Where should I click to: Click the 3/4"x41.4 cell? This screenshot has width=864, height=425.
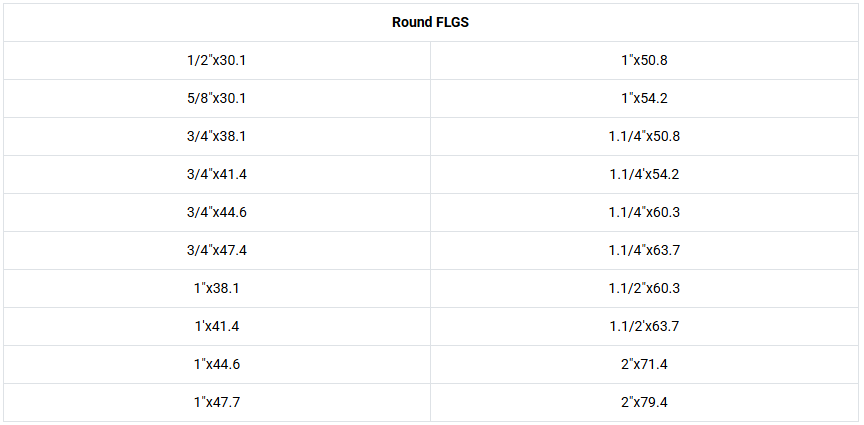(217, 174)
